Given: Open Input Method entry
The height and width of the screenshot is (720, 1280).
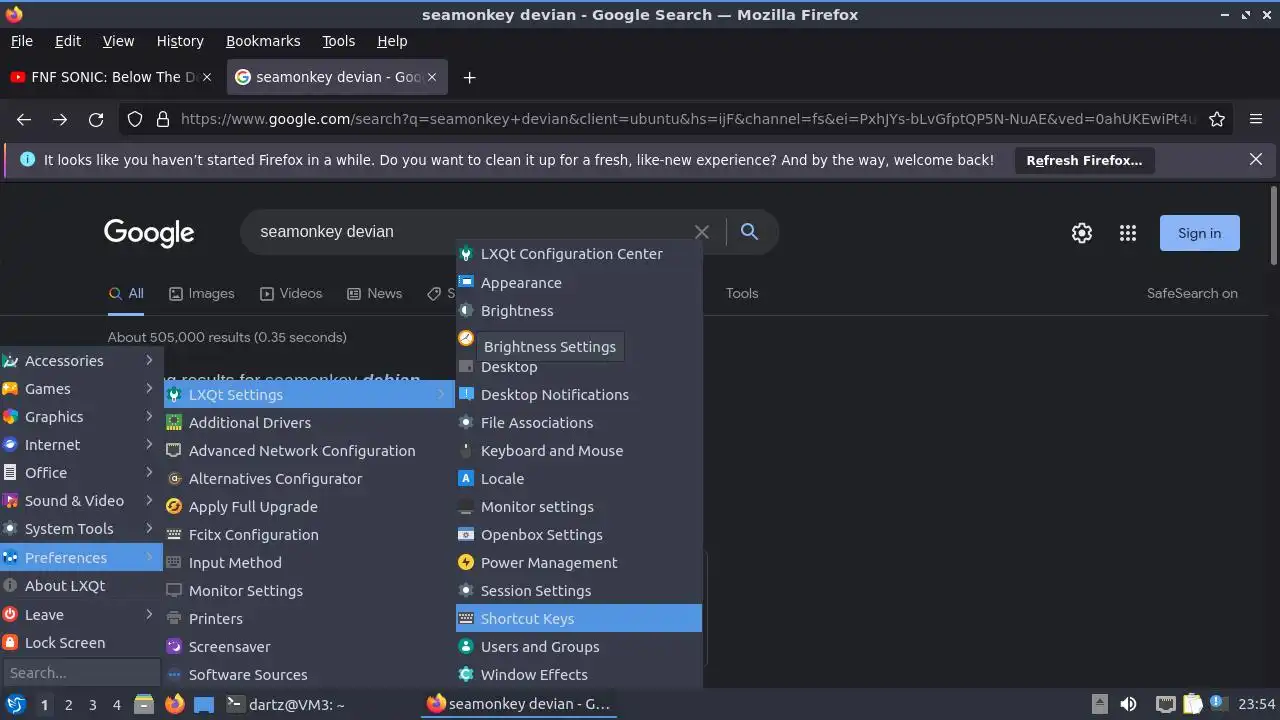Looking at the screenshot, I should pyautogui.click(x=309, y=562).
